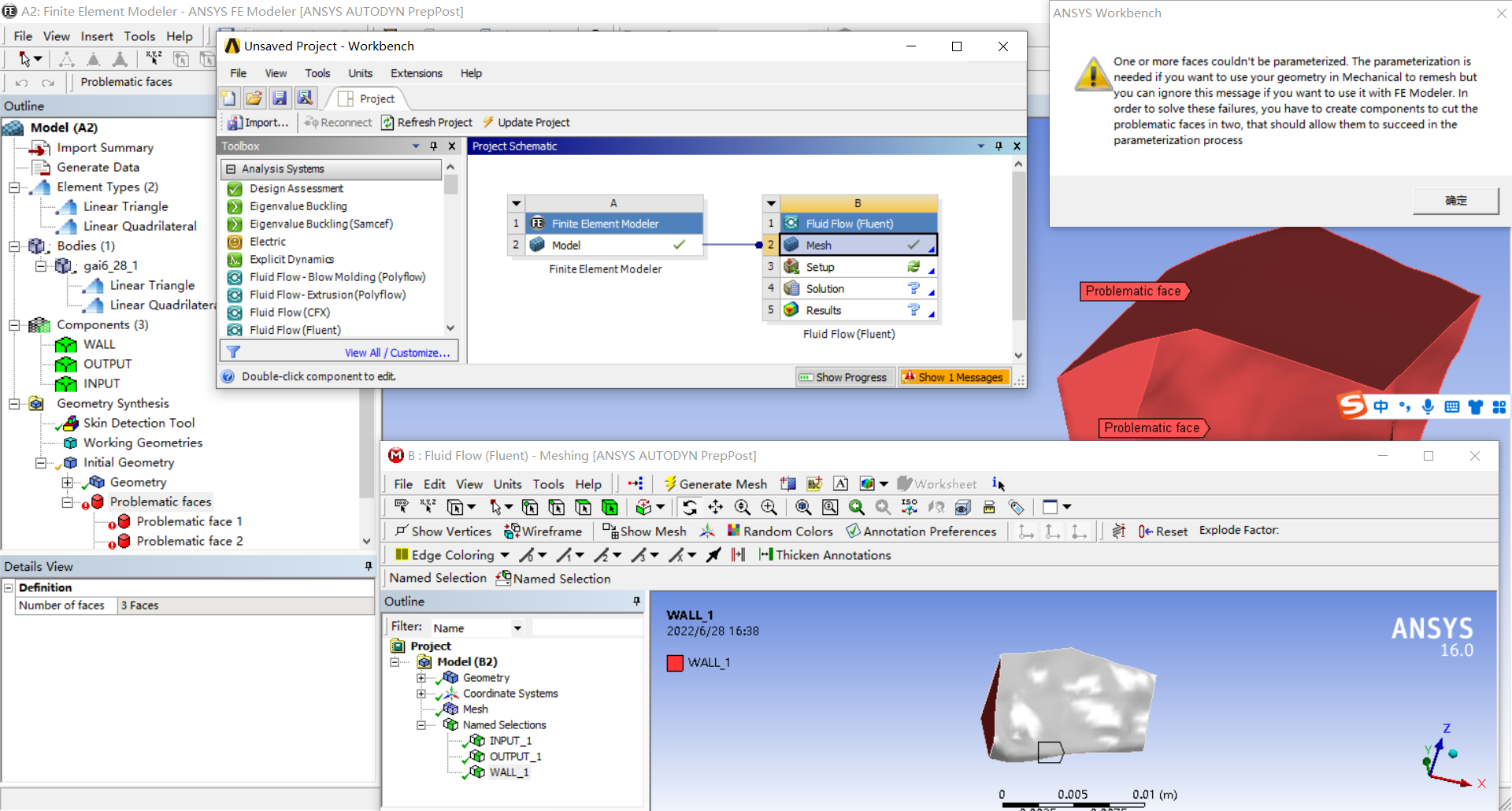Toggle Random Colors in Meshing toolbar
Screen dimensions: 1512x811
(780, 531)
